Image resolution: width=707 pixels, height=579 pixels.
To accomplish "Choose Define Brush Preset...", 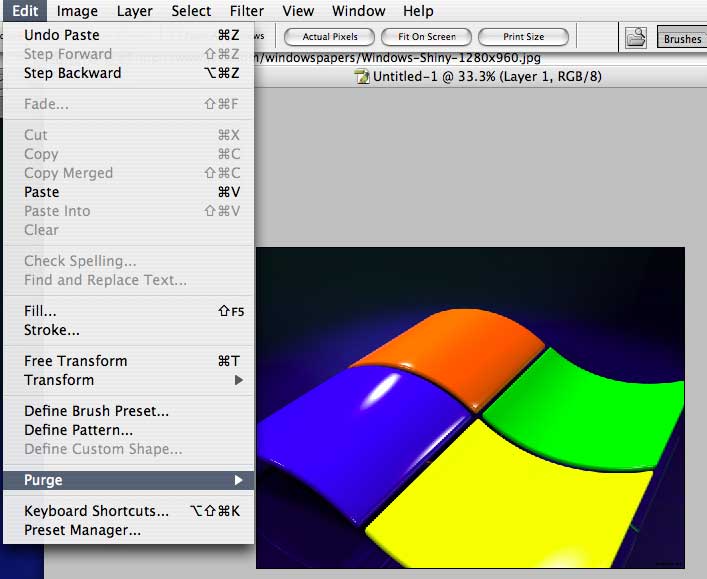I will 129,411.
